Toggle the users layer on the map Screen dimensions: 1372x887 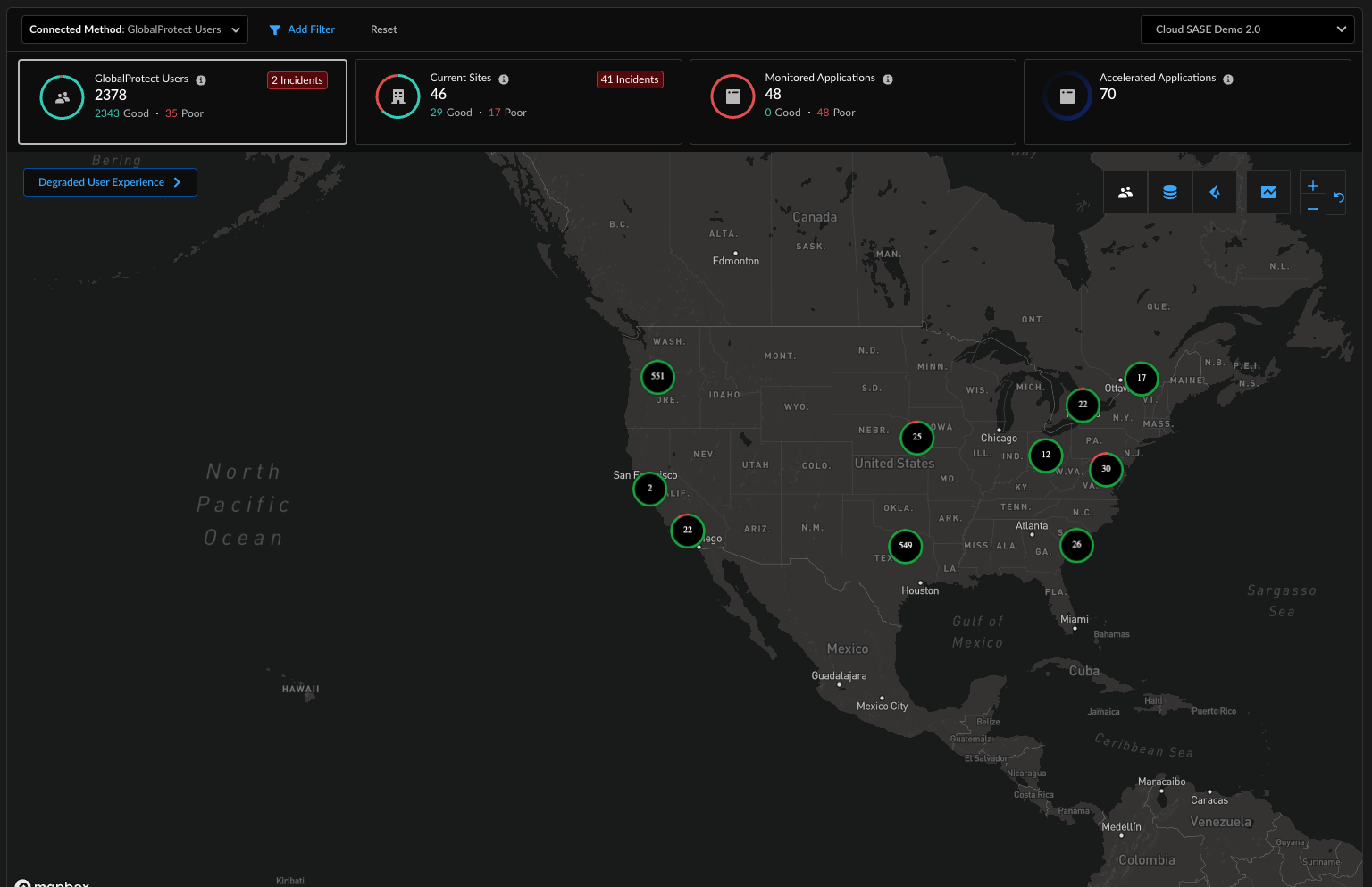click(1125, 192)
